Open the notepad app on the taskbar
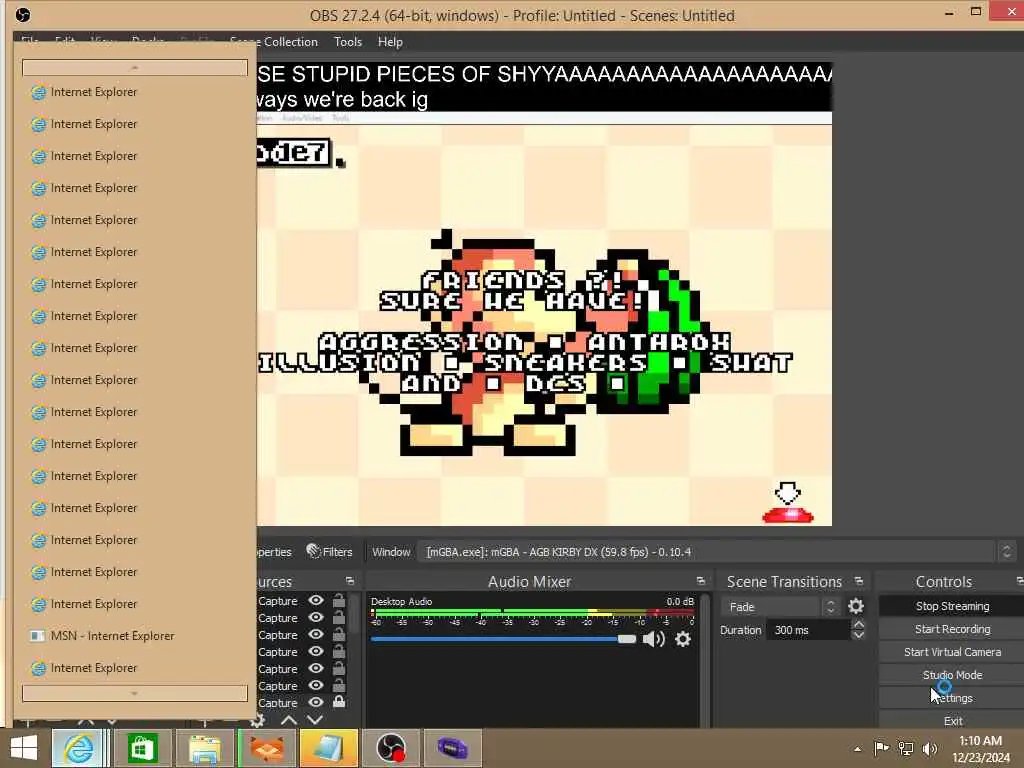 tap(328, 748)
